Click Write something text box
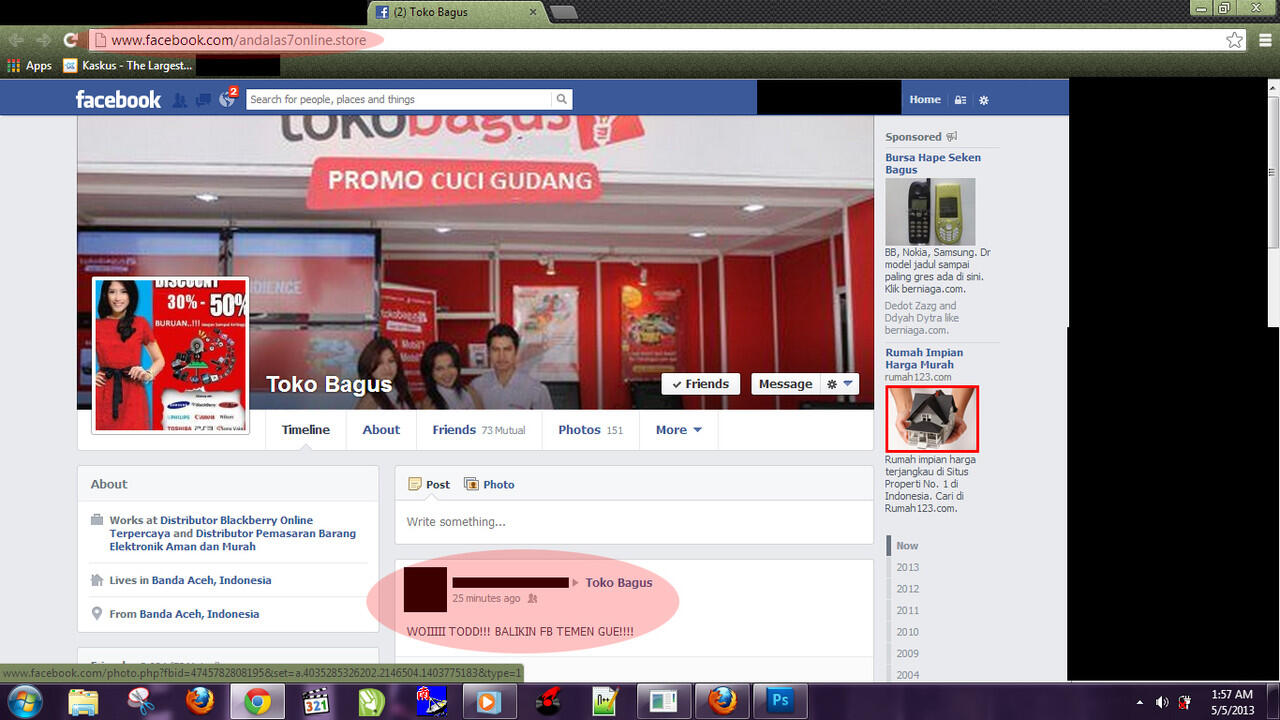The height and width of the screenshot is (720, 1280). [x=634, y=522]
